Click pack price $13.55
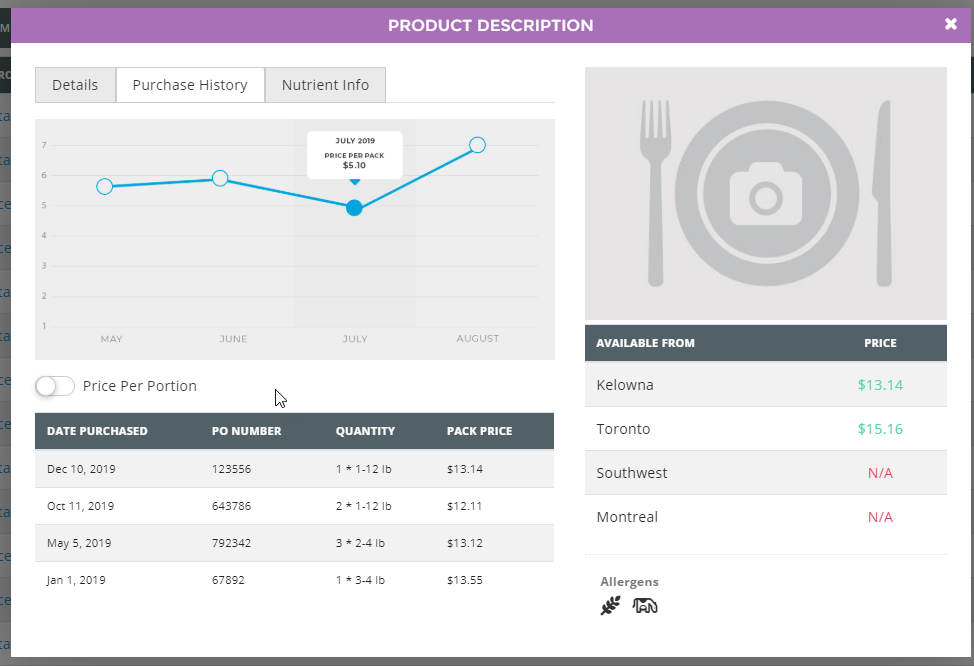 [x=465, y=580]
